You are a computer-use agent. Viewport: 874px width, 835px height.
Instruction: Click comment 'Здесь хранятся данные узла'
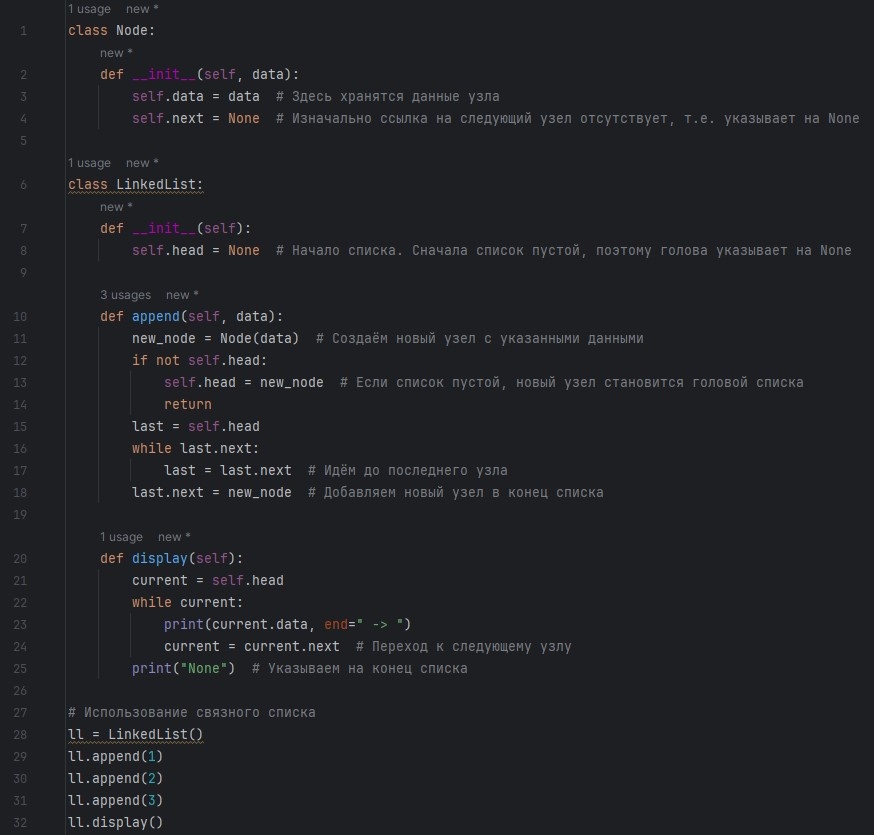(x=388, y=96)
